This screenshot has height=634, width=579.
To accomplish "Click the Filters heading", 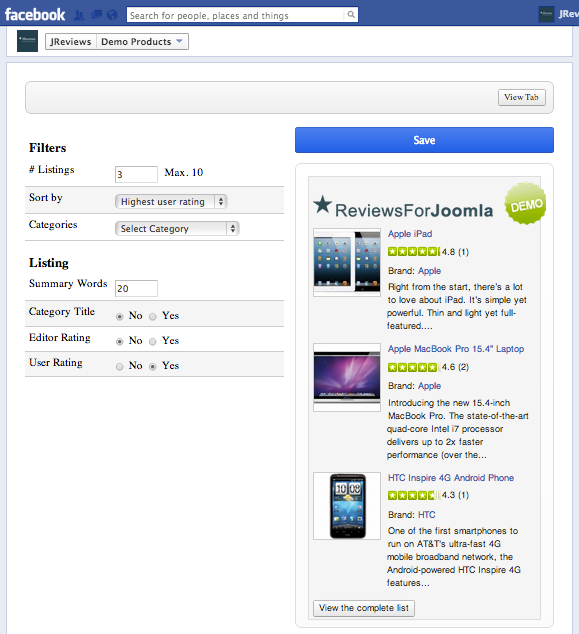I will pos(47,148).
